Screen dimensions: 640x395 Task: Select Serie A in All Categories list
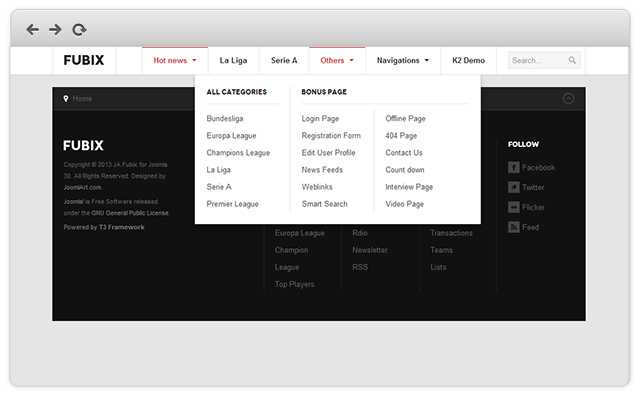point(219,187)
